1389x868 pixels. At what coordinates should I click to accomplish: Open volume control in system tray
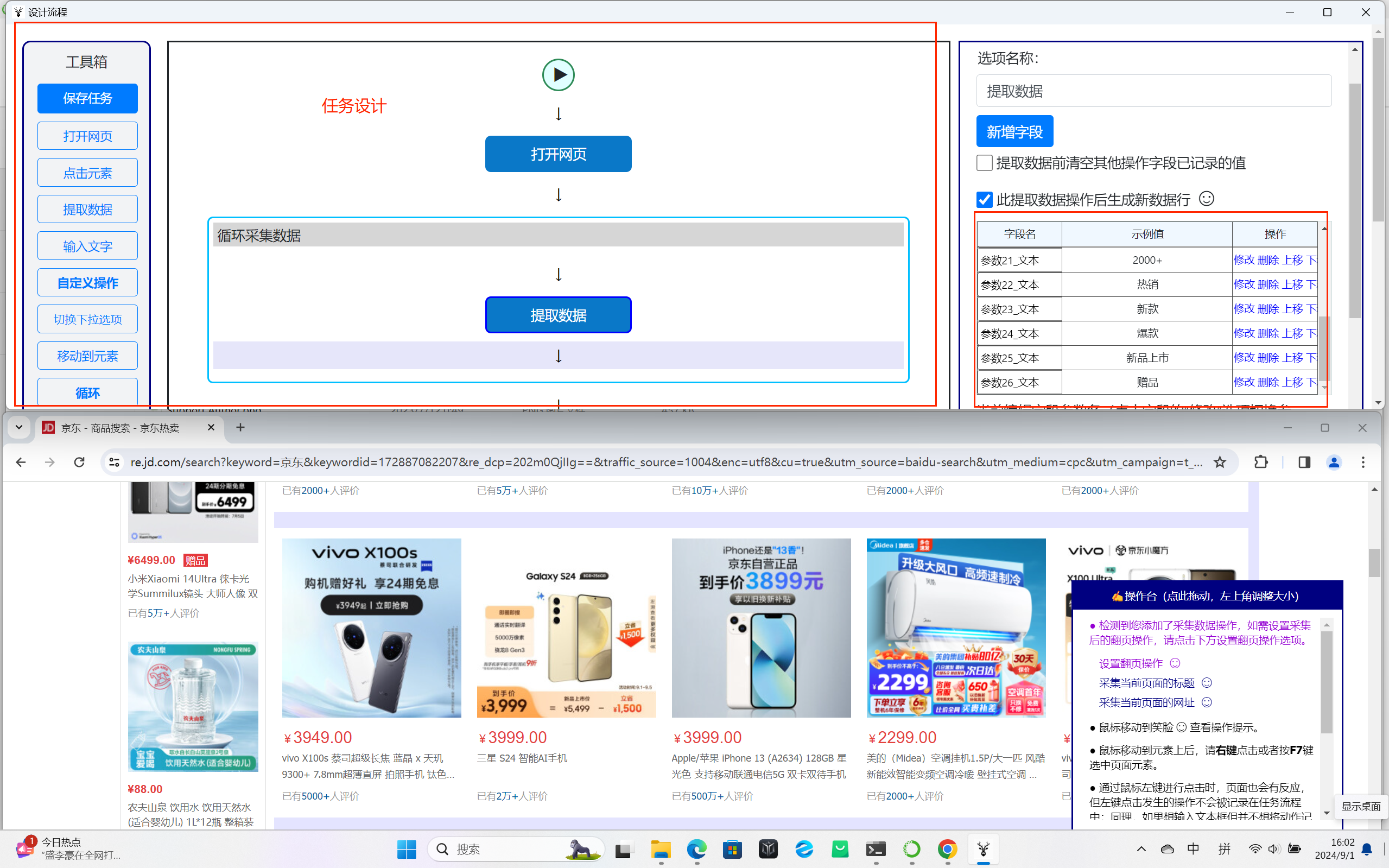1273,849
